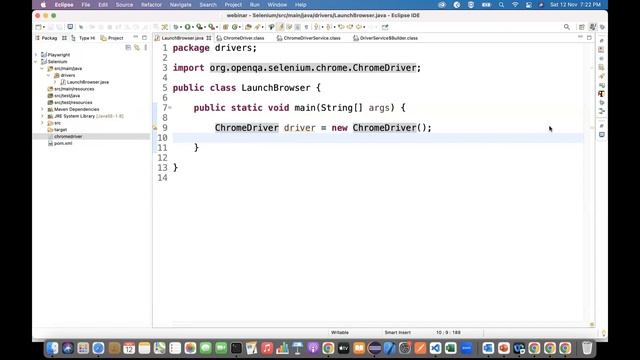Click the Open Type icon in toolbar

pos(248,27)
